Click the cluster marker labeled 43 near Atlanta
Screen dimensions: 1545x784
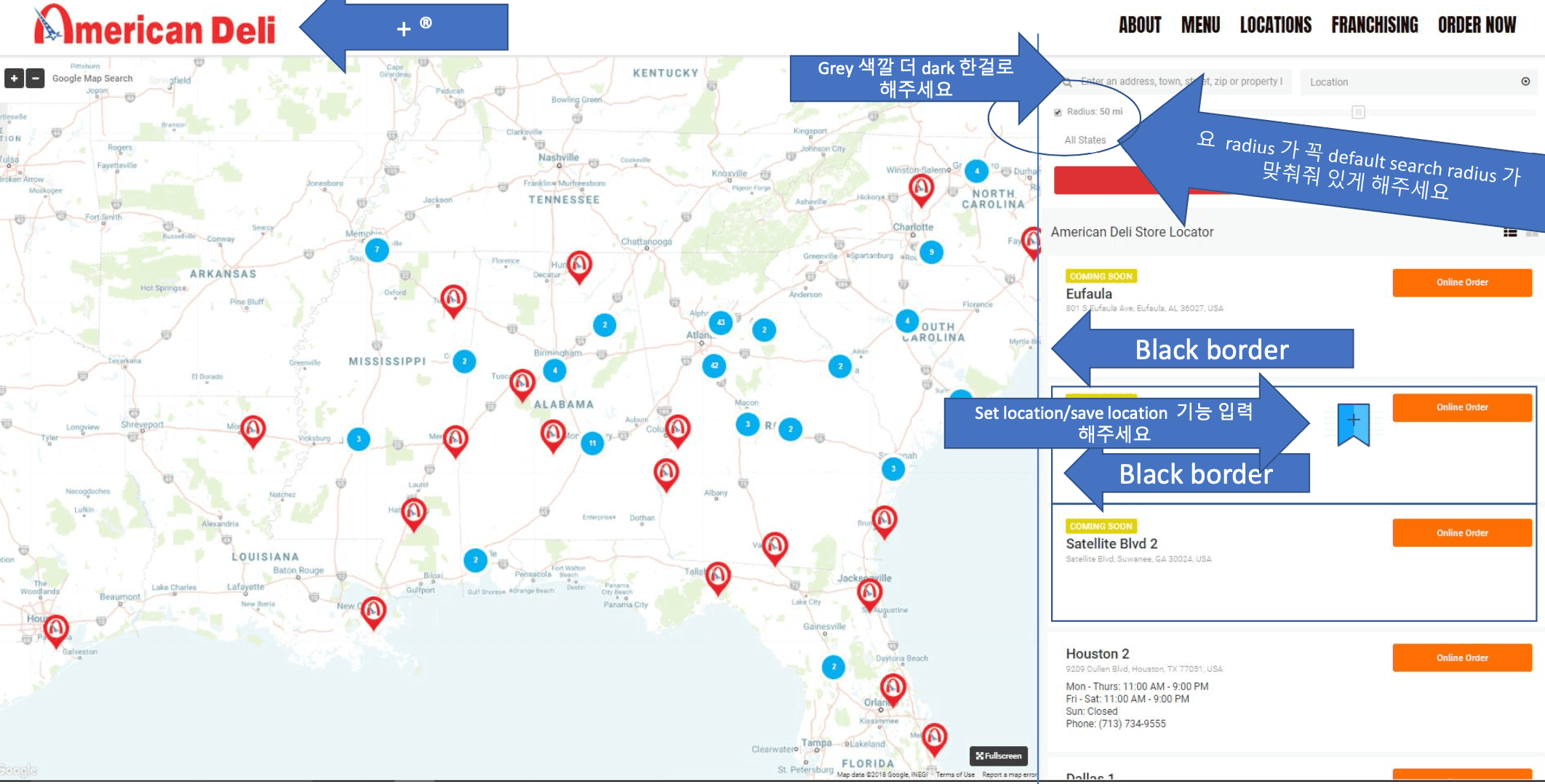[x=721, y=322]
